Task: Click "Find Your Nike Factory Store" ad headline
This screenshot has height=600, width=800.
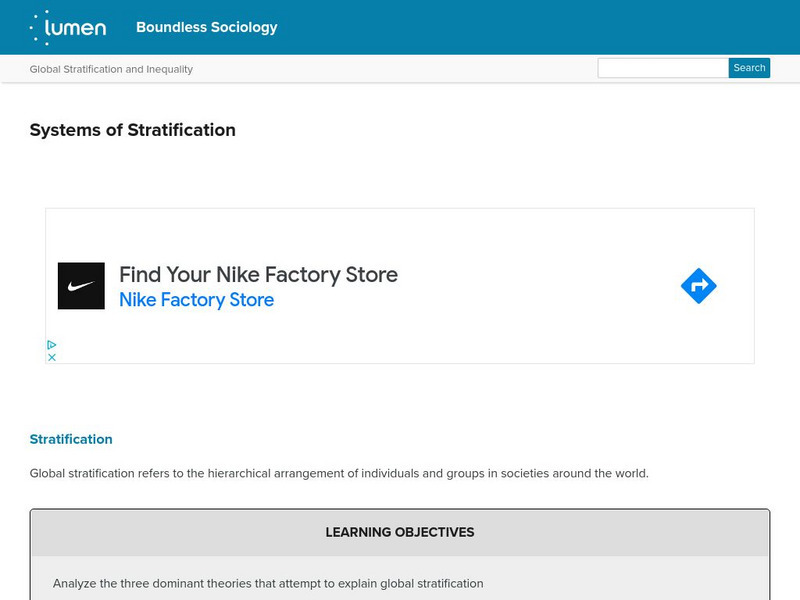Action: (258, 274)
